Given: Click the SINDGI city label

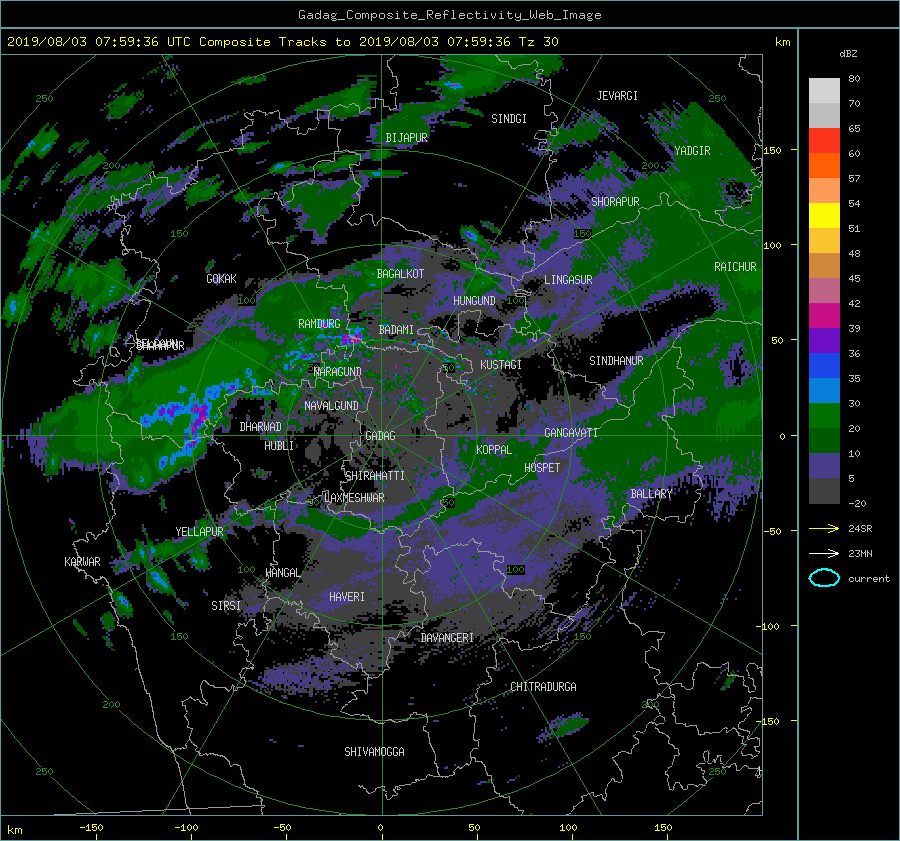Looking at the screenshot, I should 509,119.
